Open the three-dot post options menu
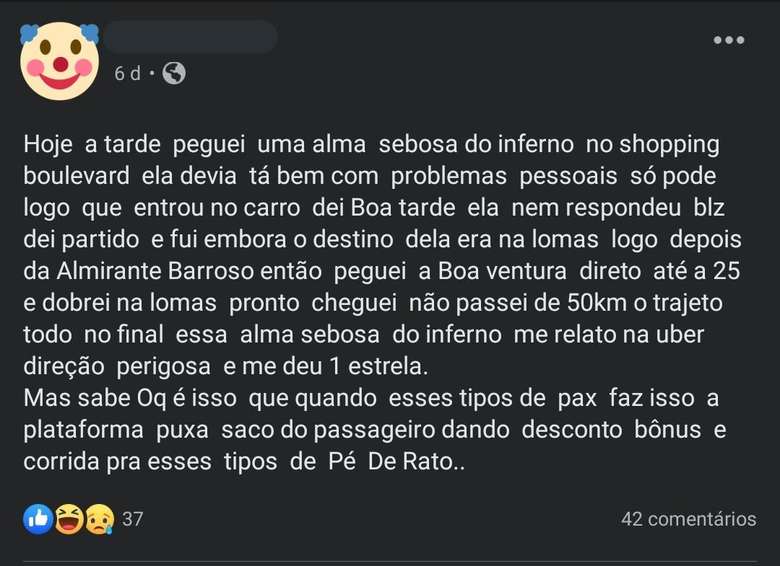 pyautogui.click(x=728, y=41)
